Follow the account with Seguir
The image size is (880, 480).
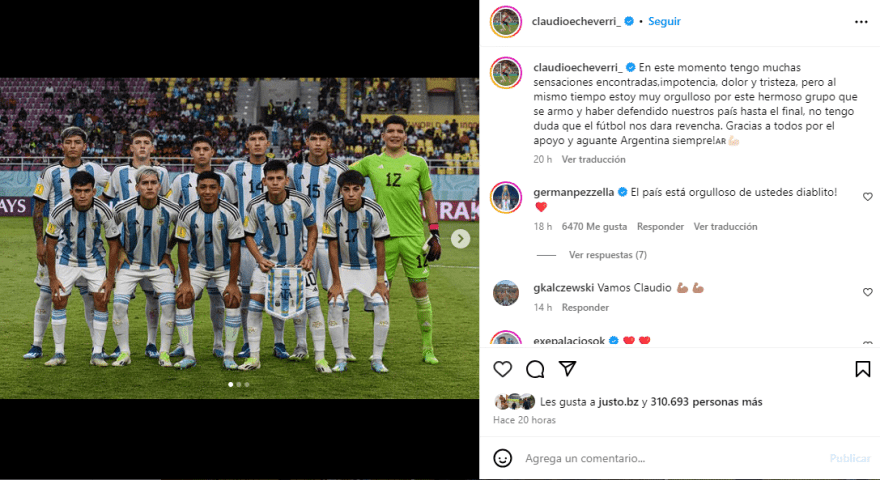coord(664,21)
